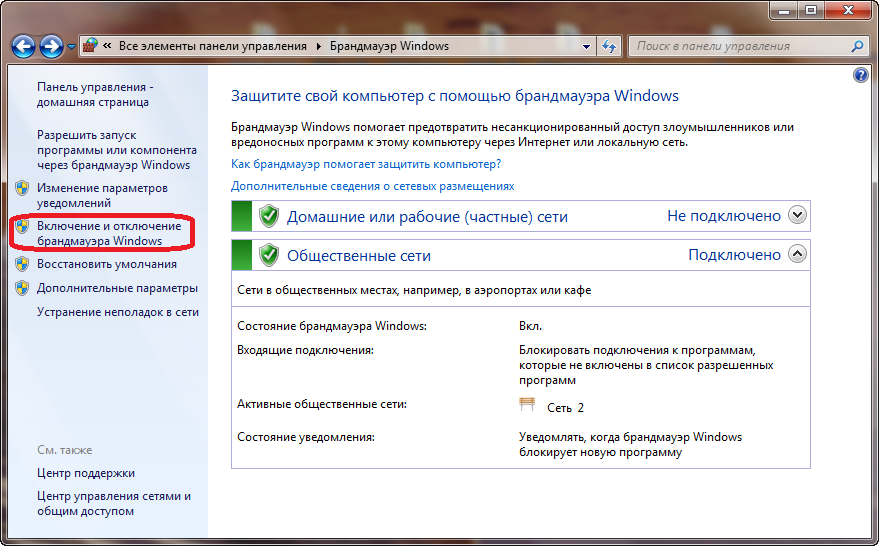Click 'Активные общественные сети:' label

click(322, 404)
